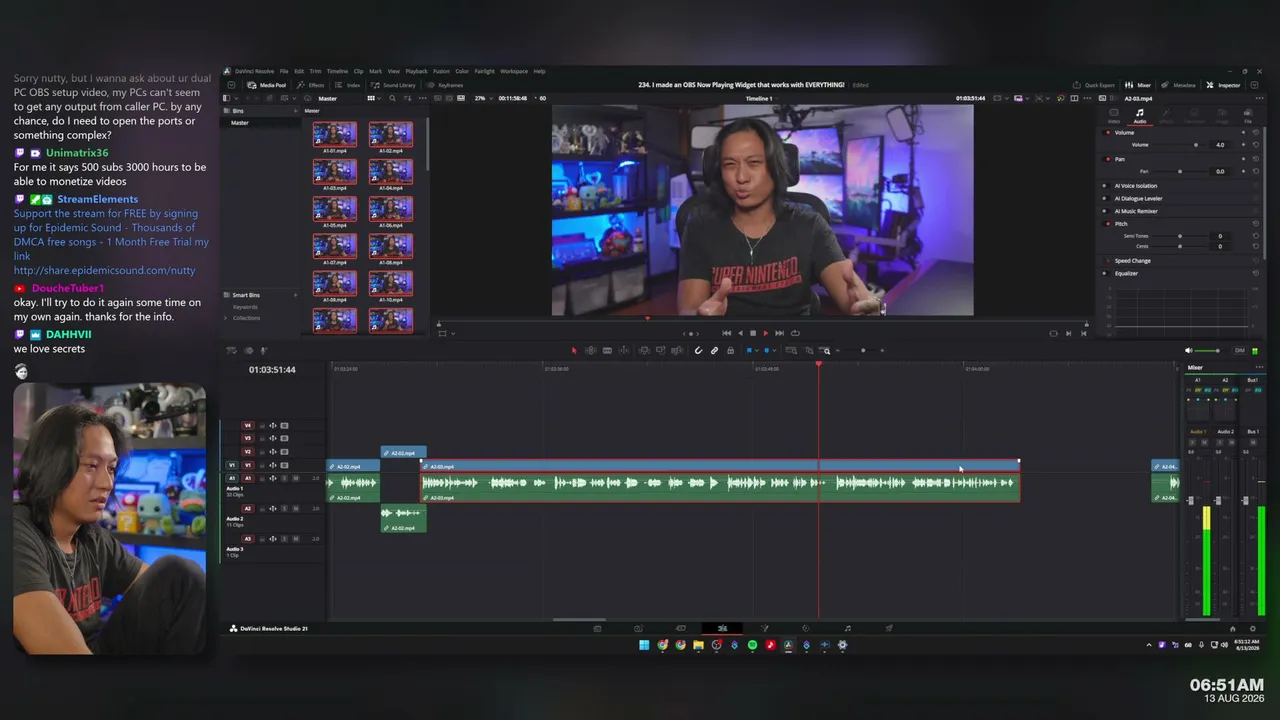This screenshot has height=720, width=1280.
Task: Reset the Volume parameter
Action: pos(1256,145)
